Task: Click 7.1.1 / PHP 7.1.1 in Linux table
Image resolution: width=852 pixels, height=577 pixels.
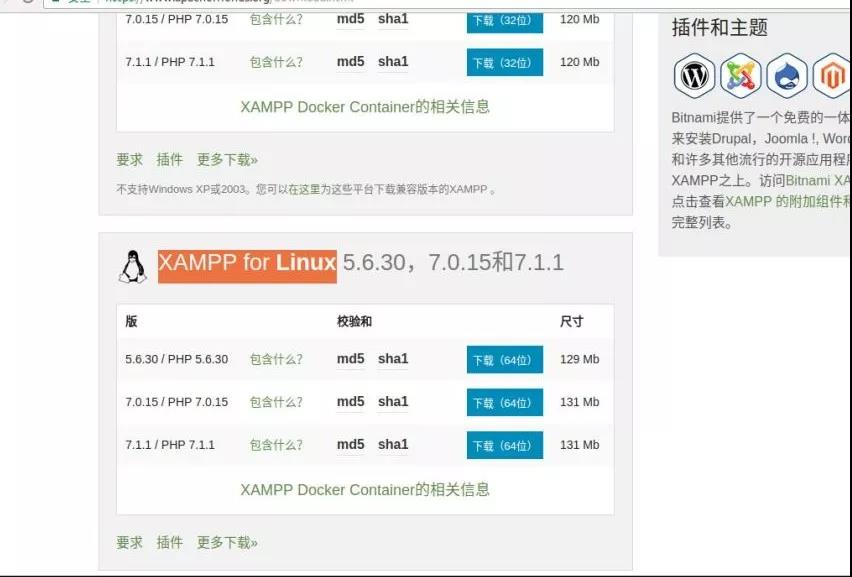Action: [170, 445]
